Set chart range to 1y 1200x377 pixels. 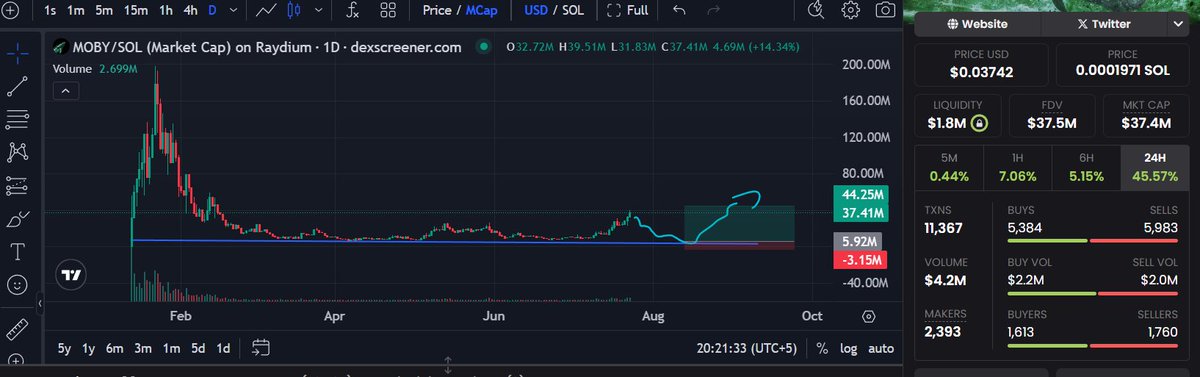pyautogui.click(x=89, y=349)
